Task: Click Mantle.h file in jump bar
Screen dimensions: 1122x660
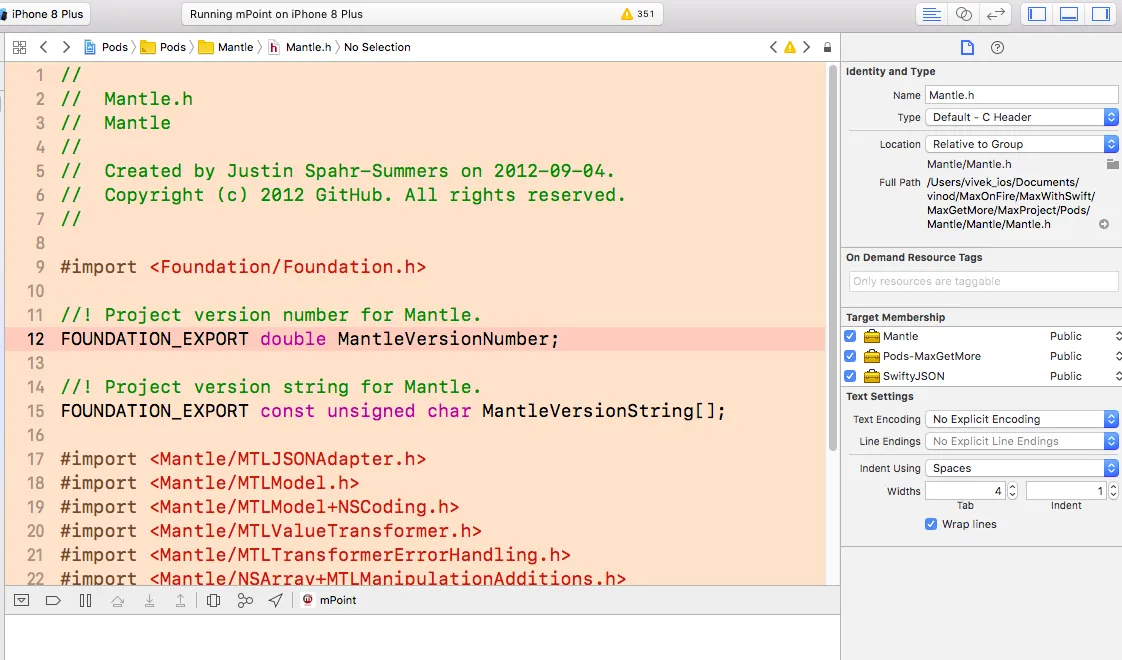Action: coord(300,47)
